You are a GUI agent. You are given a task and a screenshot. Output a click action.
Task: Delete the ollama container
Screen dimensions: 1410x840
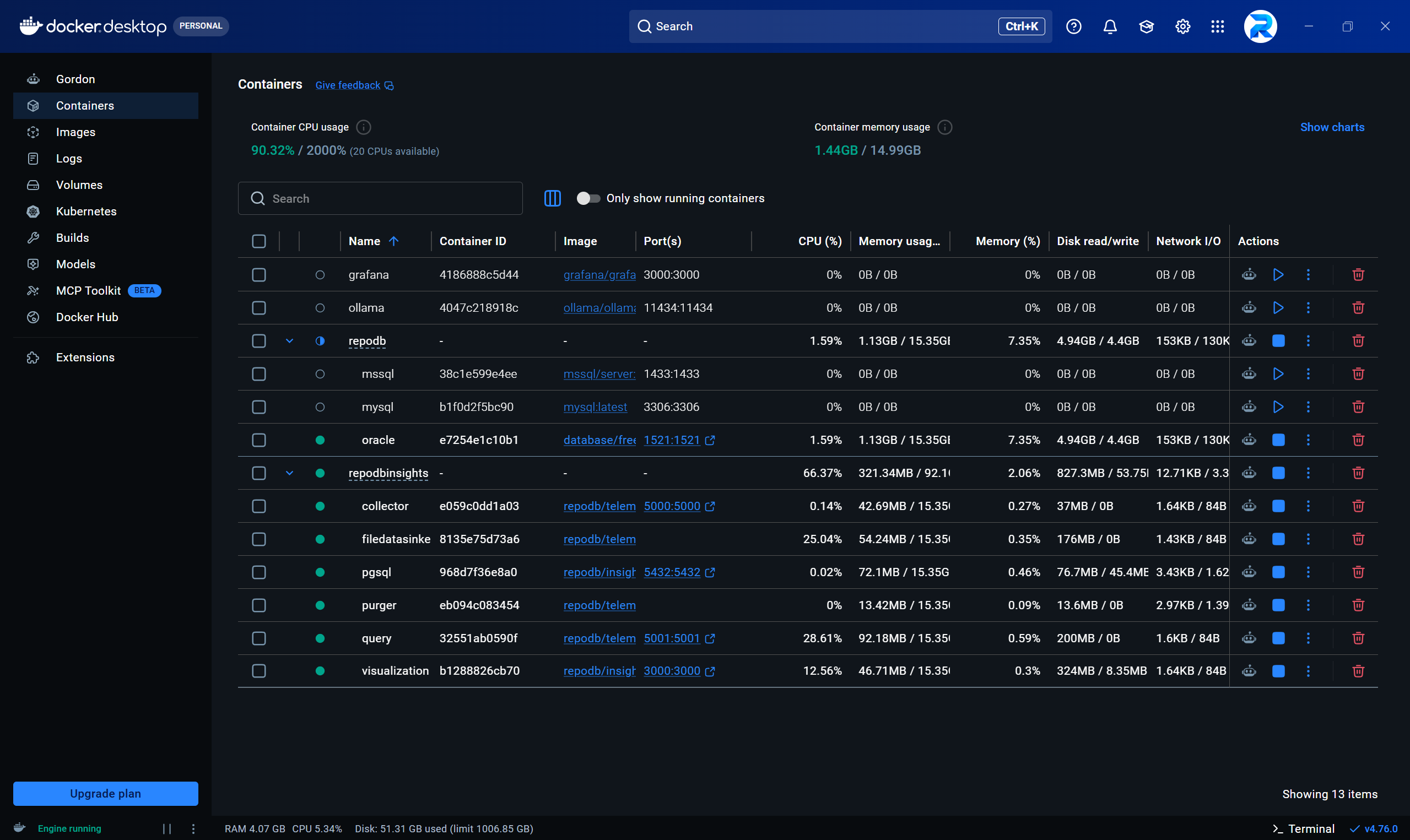[x=1358, y=307]
